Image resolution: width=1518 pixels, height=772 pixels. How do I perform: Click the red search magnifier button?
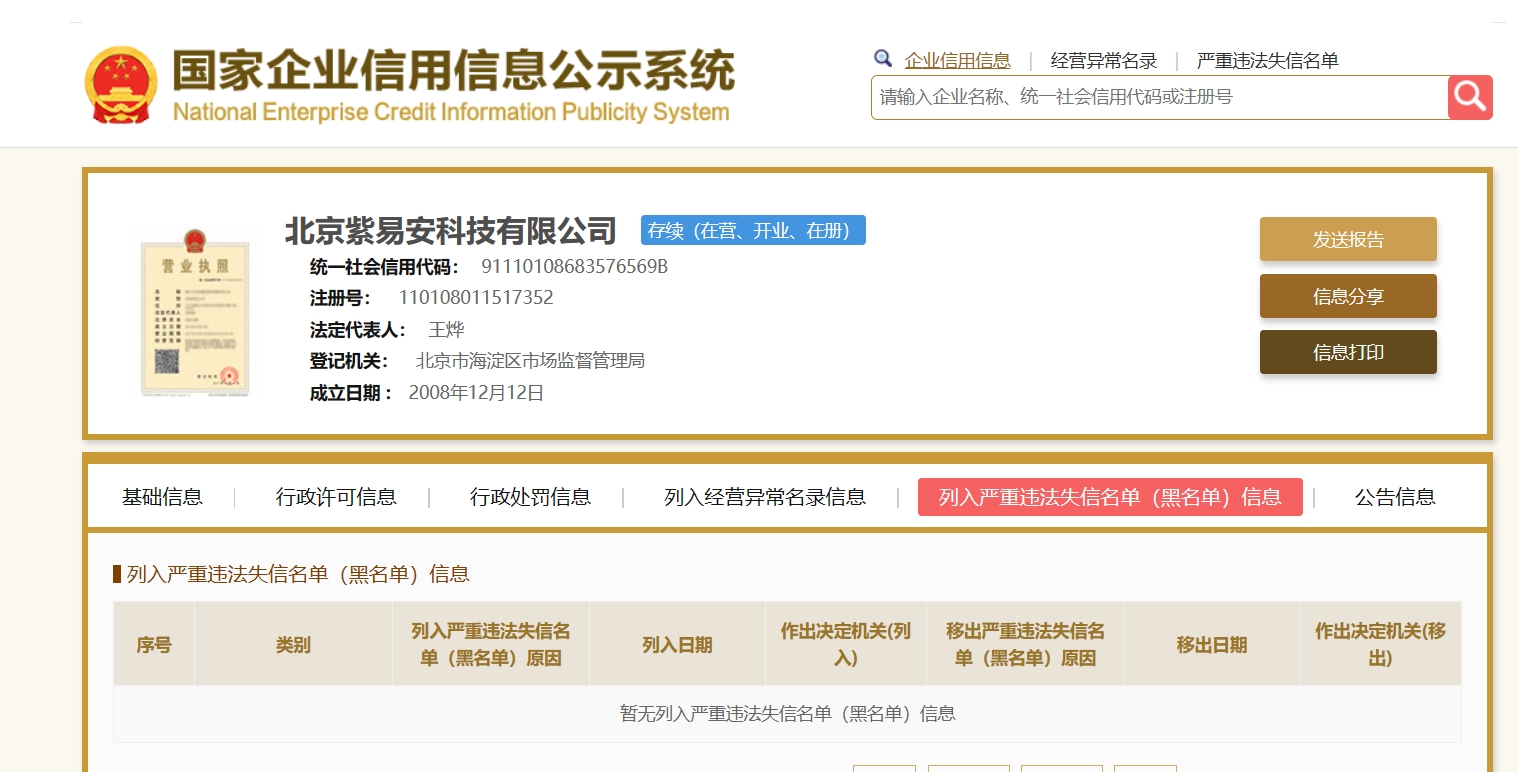[1470, 97]
